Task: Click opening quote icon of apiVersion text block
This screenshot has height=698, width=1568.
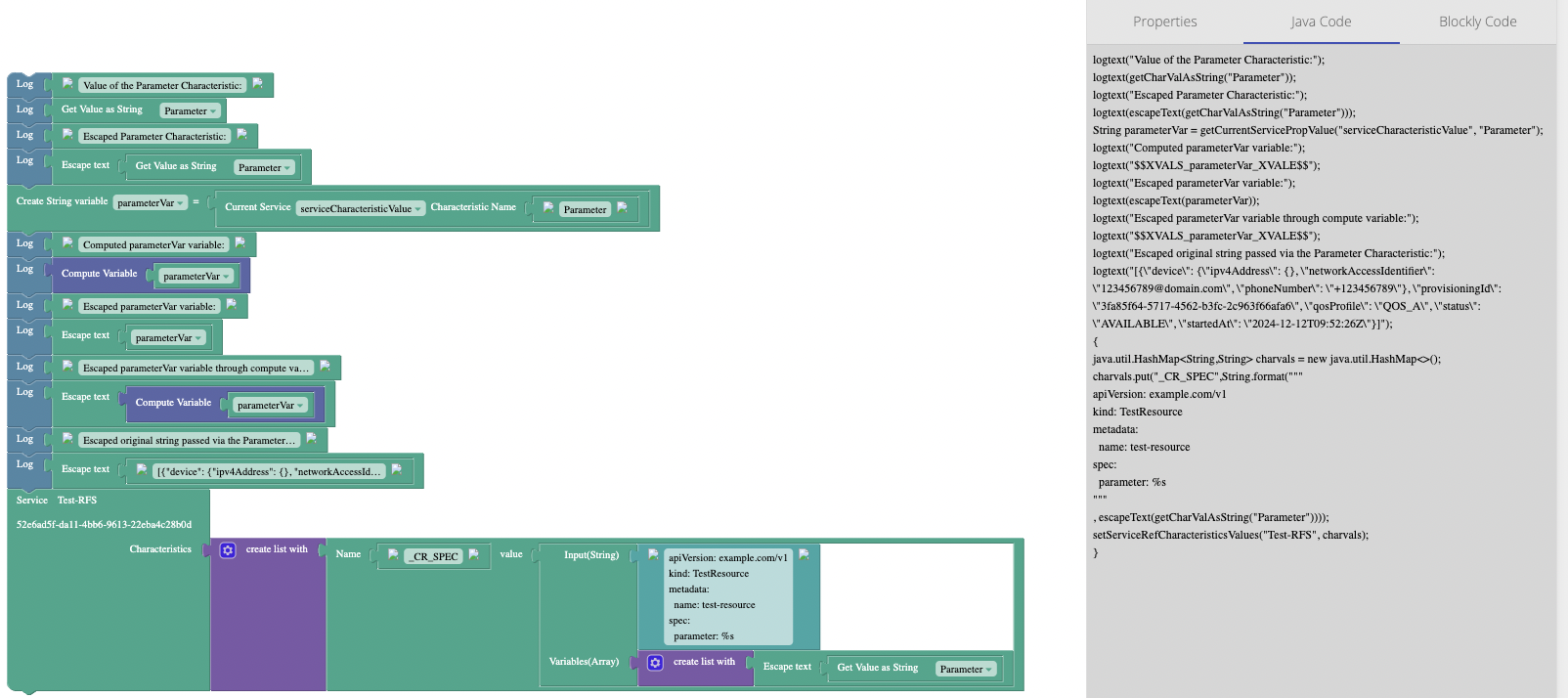Action: click(653, 554)
